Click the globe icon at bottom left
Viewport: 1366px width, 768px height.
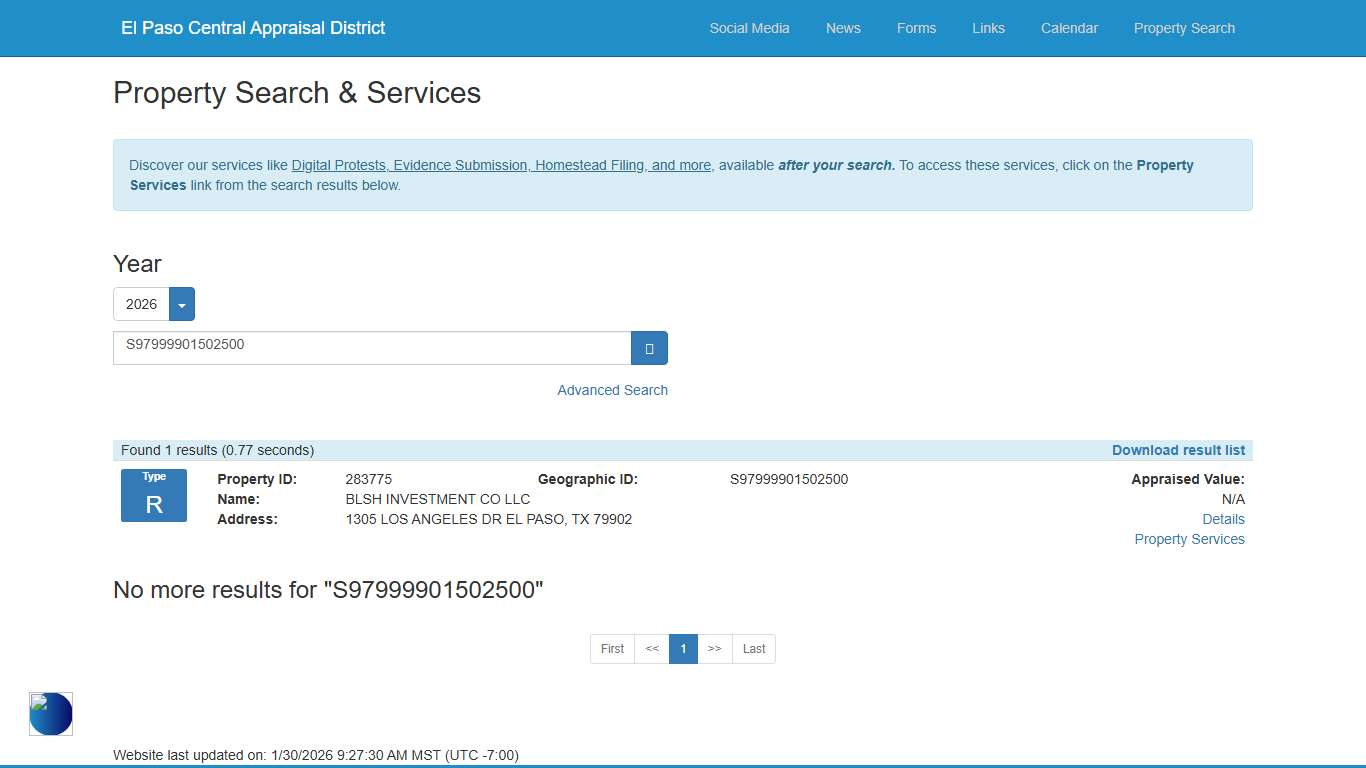51,714
